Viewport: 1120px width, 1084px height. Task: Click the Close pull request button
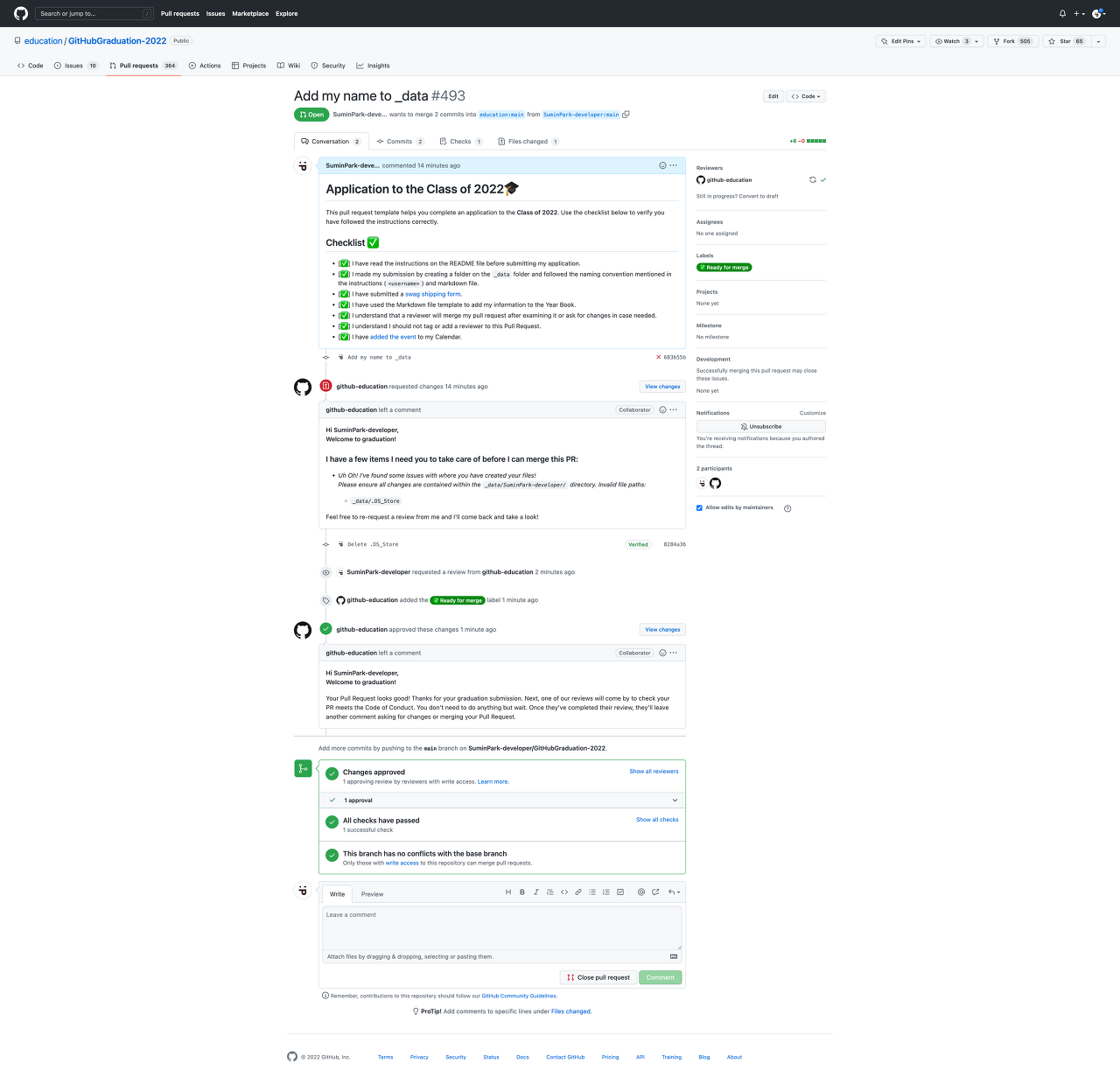coord(598,977)
